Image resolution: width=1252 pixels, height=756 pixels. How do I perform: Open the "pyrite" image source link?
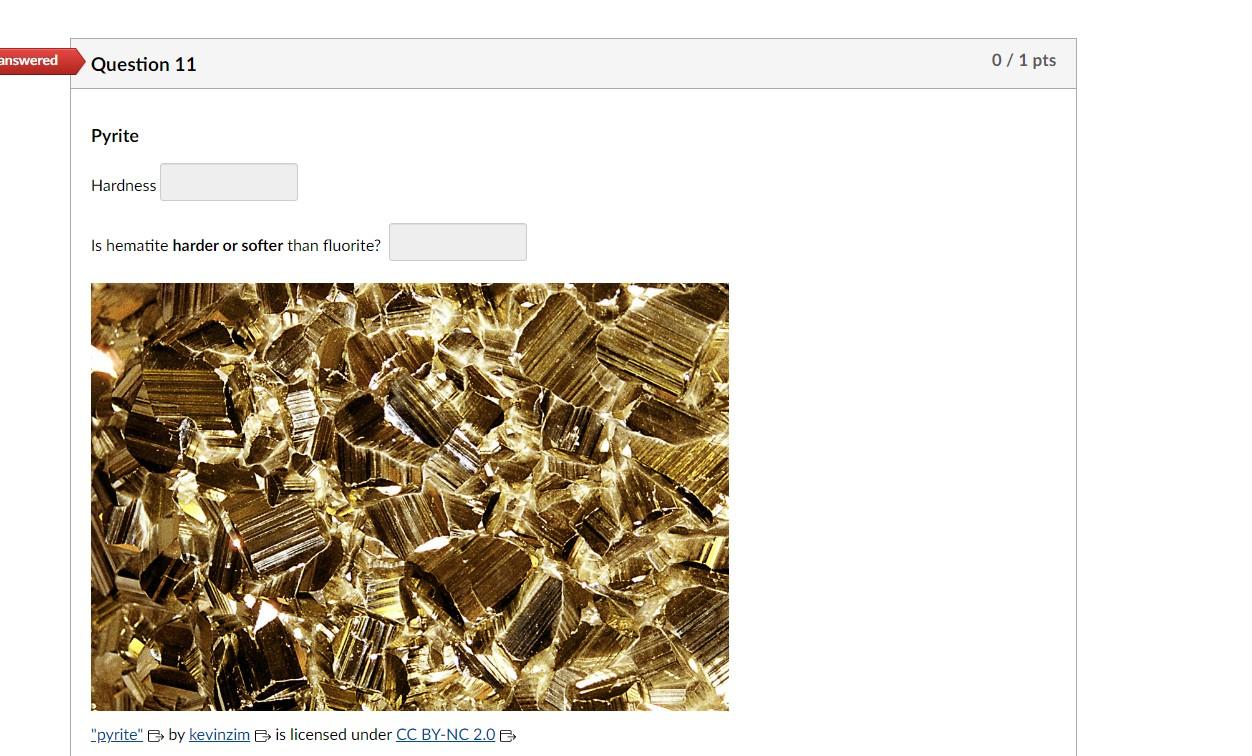point(117,734)
